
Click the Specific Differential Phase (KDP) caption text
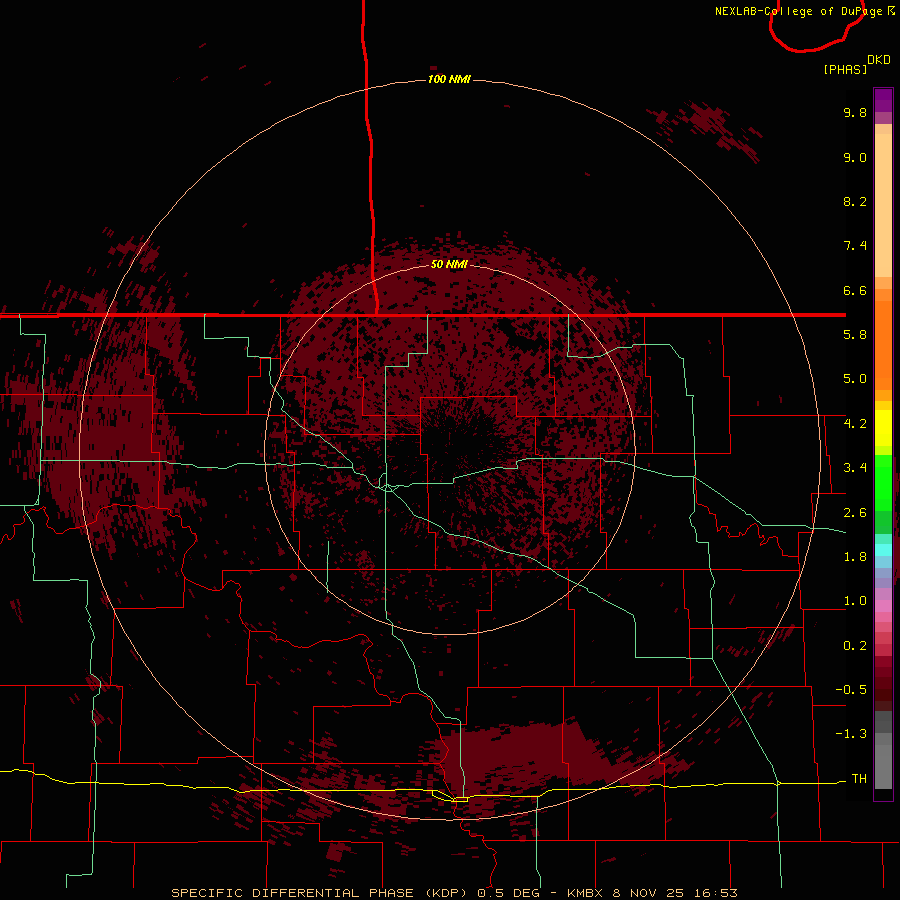[x=322, y=893]
